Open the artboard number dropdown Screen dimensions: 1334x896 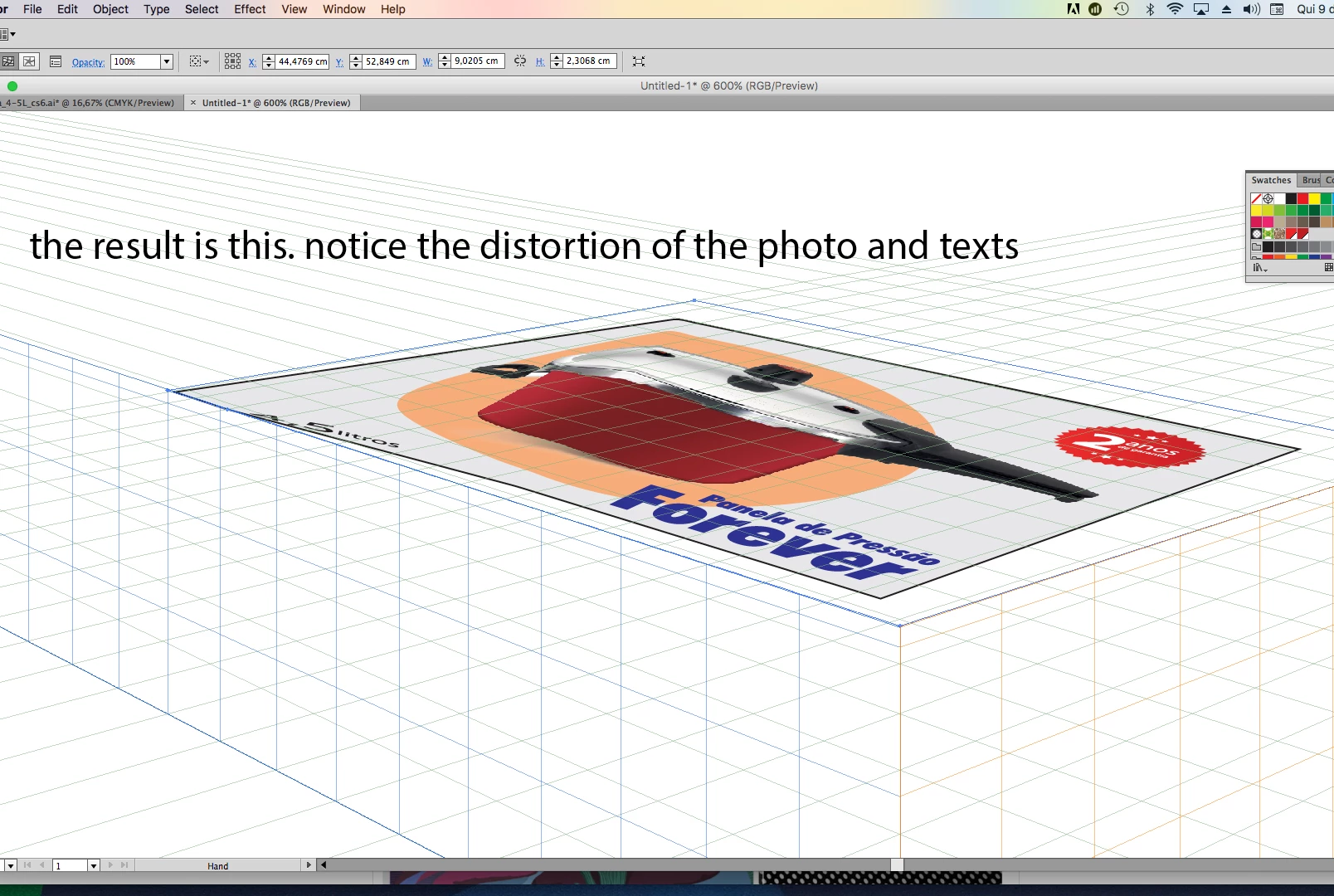93,865
